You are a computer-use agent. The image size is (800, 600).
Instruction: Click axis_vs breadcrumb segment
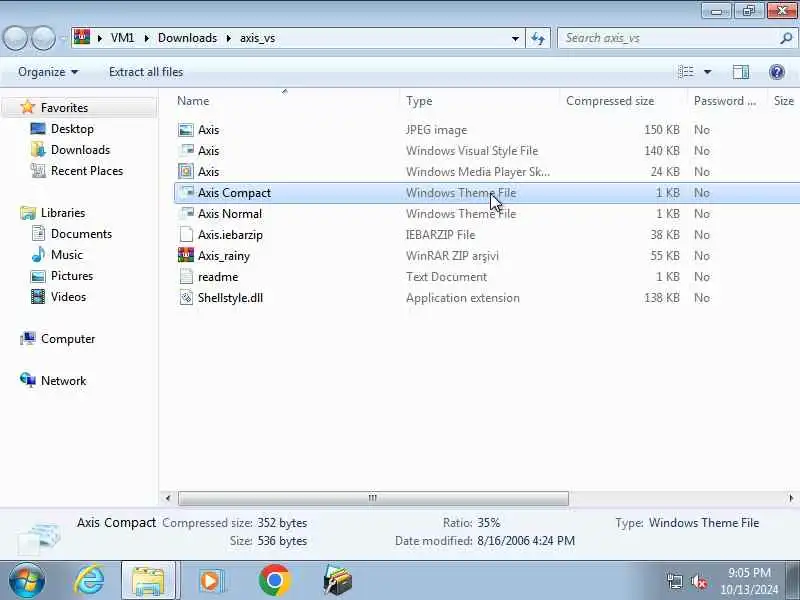pos(258,38)
